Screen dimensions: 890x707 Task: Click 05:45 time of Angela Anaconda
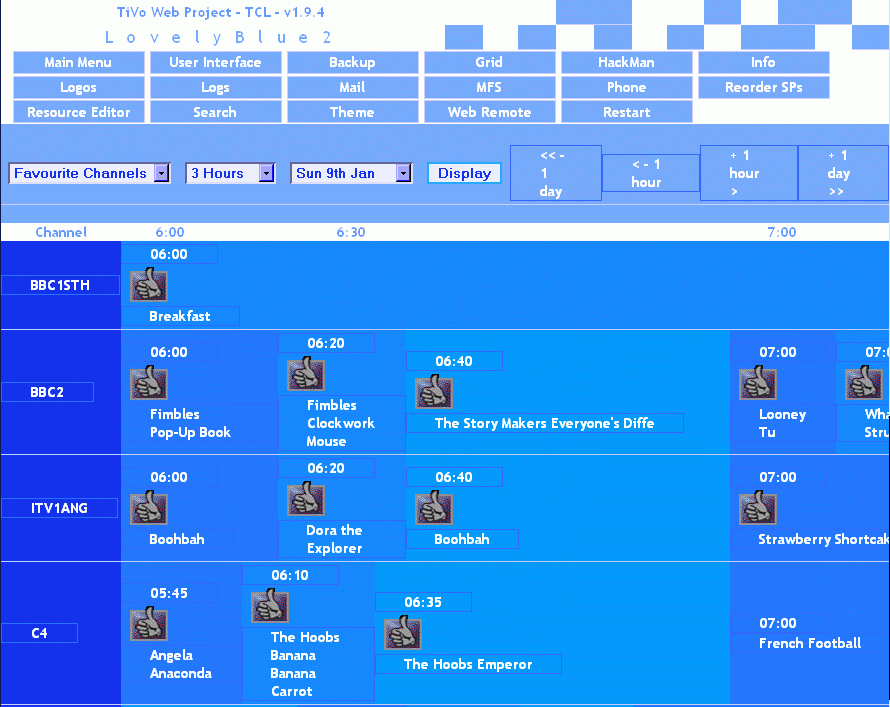(169, 594)
